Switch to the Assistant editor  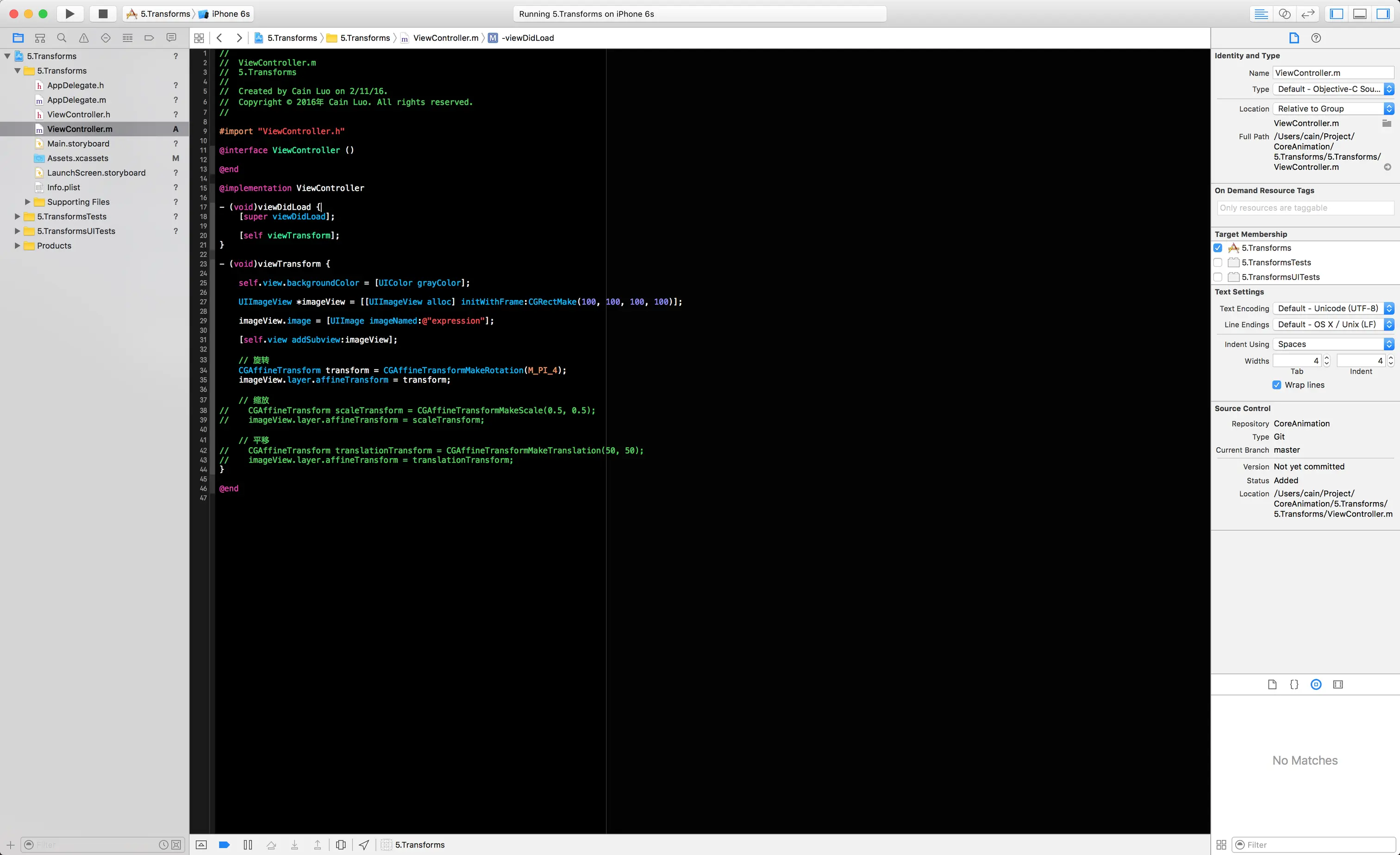point(1285,13)
